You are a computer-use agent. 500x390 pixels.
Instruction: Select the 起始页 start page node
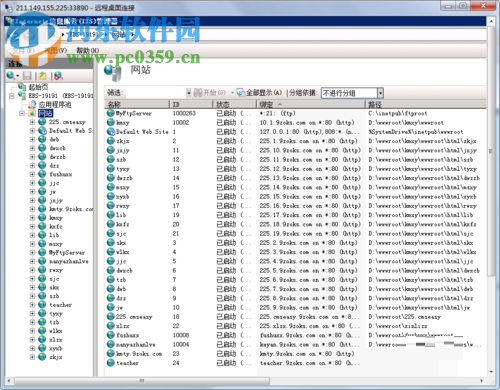click(x=38, y=87)
